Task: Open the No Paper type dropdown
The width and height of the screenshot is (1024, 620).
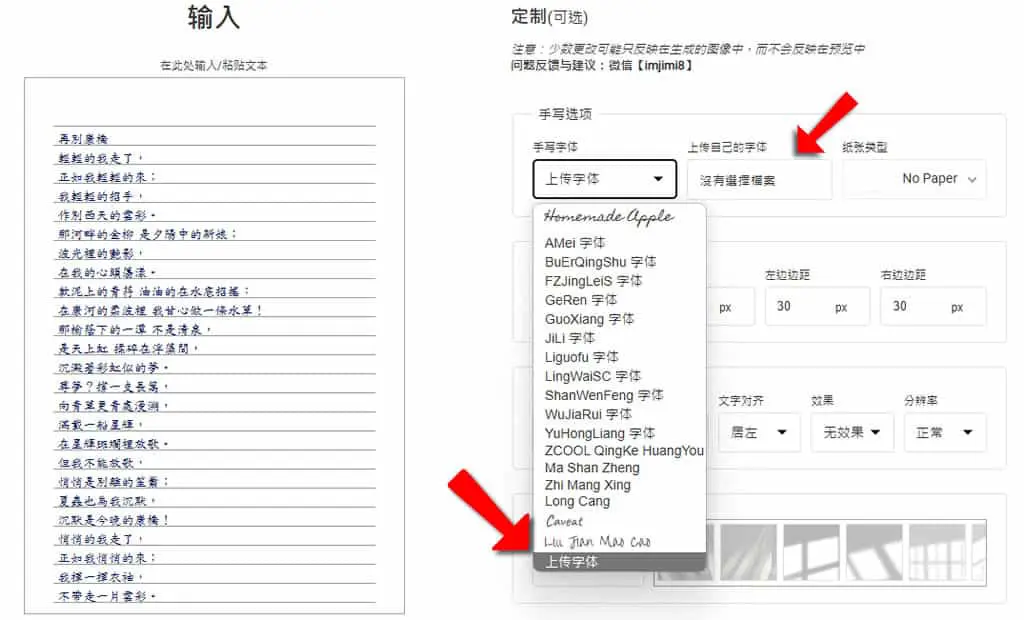Action: pyautogui.click(x=914, y=179)
